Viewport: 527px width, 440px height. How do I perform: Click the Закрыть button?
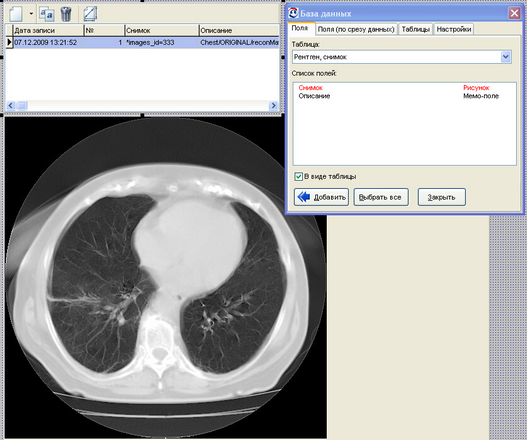pyautogui.click(x=442, y=197)
